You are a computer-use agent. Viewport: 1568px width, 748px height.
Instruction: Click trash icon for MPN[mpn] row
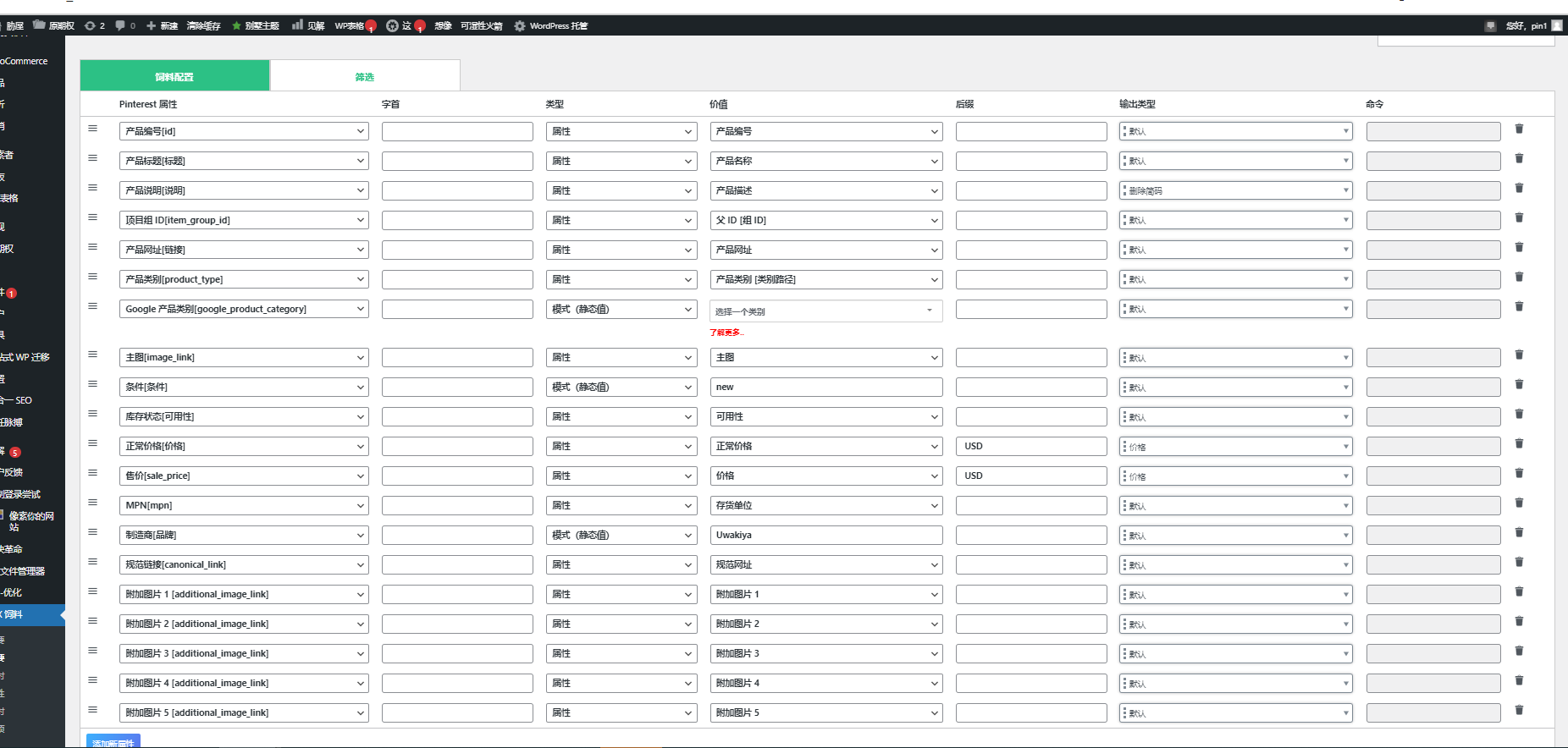[x=1519, y=503]
